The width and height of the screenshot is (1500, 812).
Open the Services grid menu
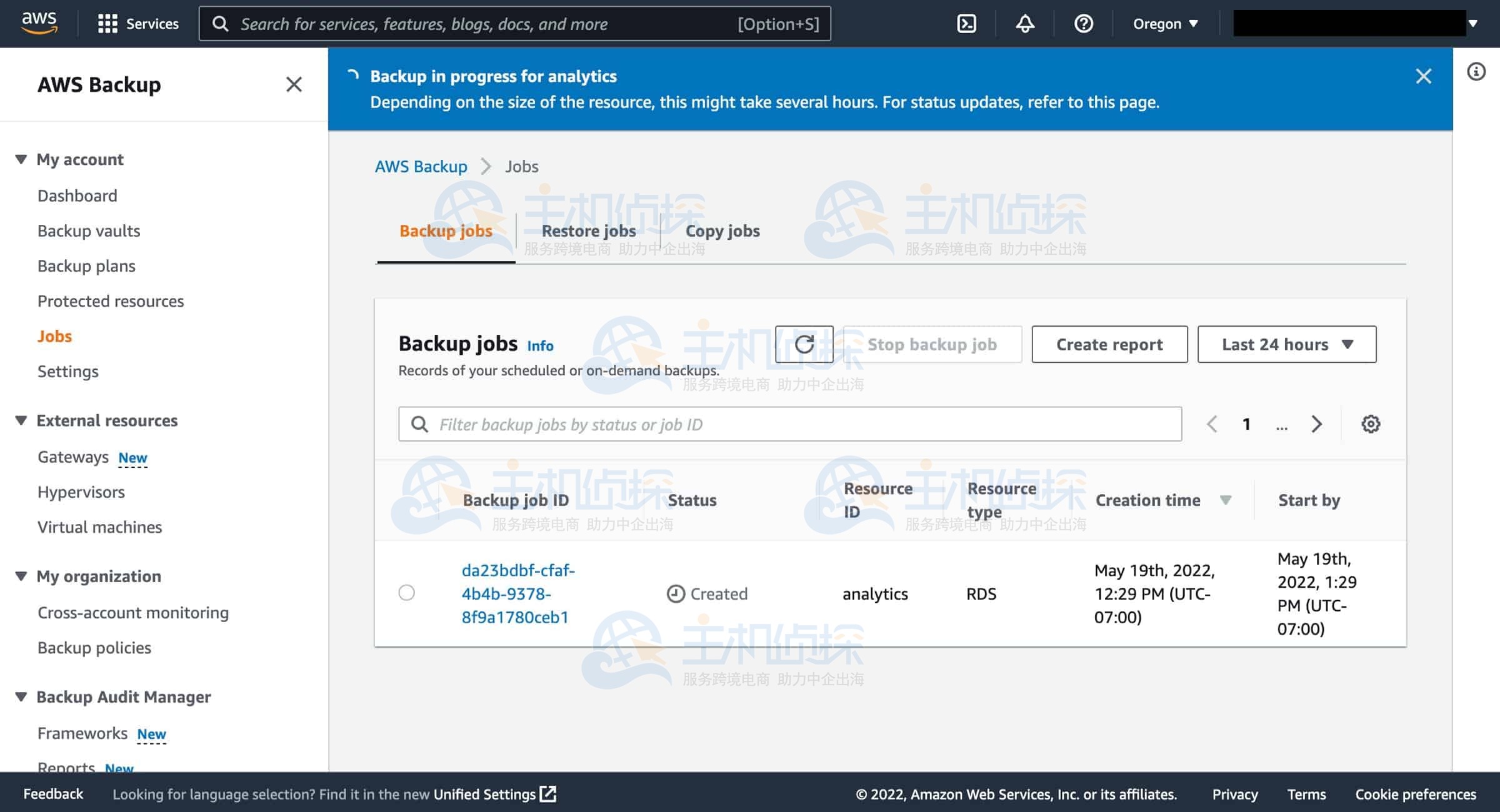[x=138, y=24]
